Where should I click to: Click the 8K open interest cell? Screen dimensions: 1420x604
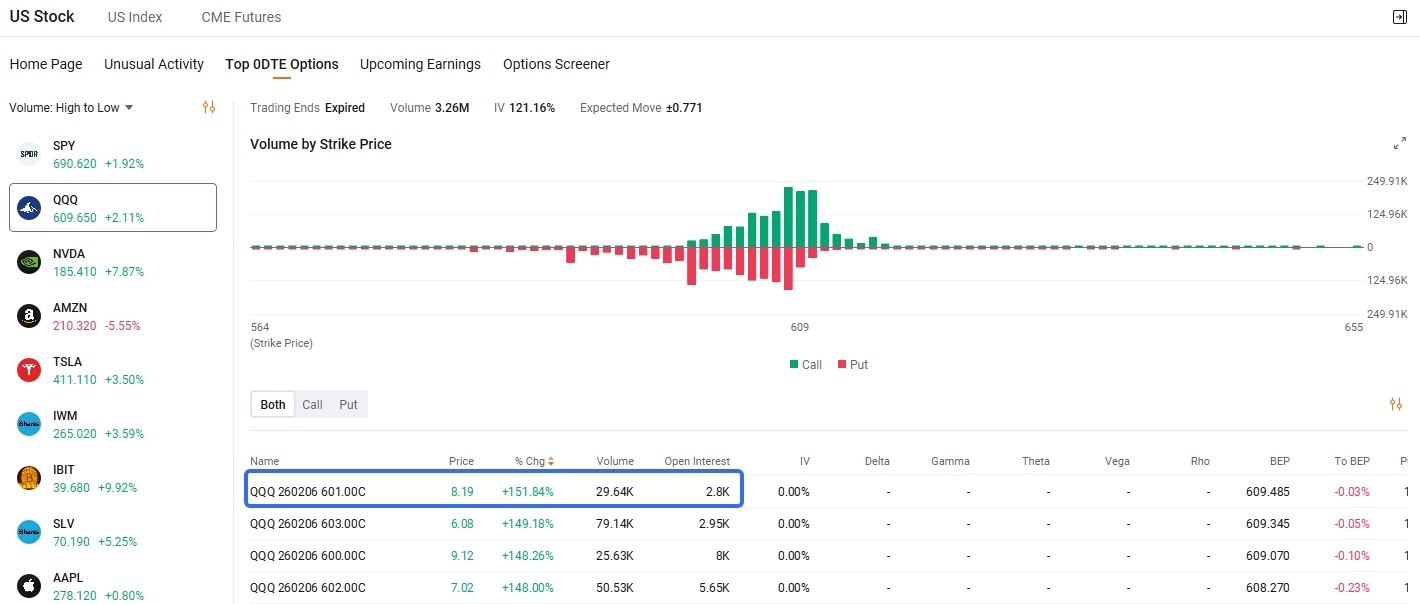click(722, 556)
